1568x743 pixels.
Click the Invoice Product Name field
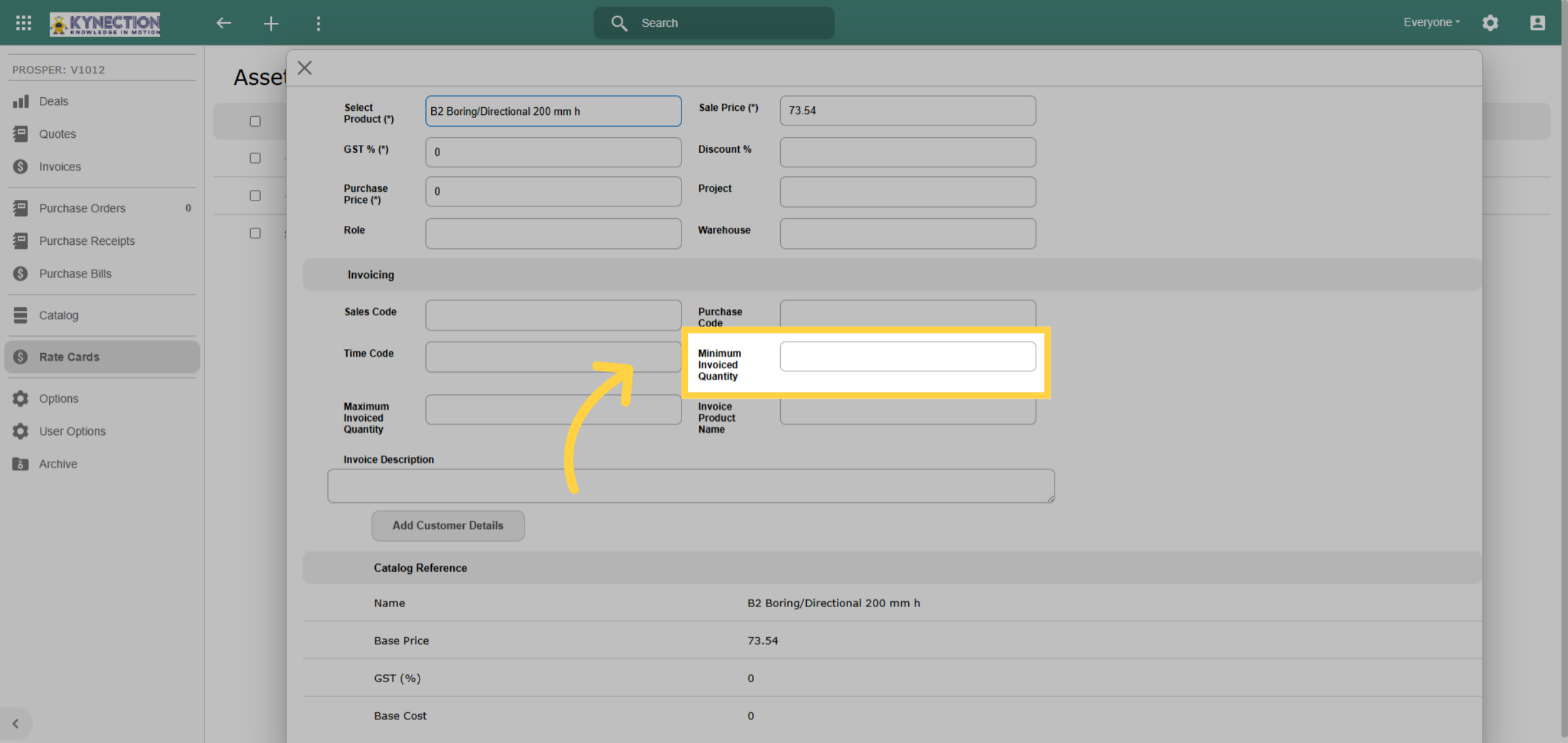[x=907, y=411]
